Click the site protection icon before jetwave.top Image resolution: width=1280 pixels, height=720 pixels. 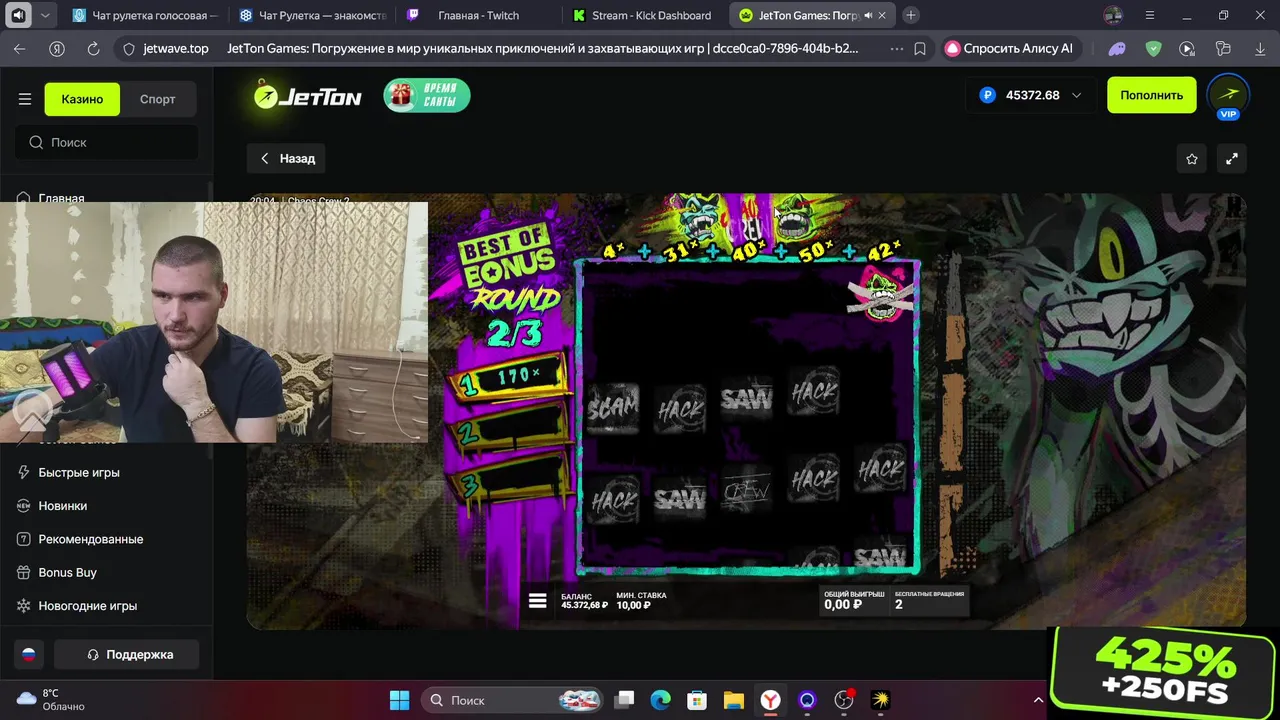127,48
